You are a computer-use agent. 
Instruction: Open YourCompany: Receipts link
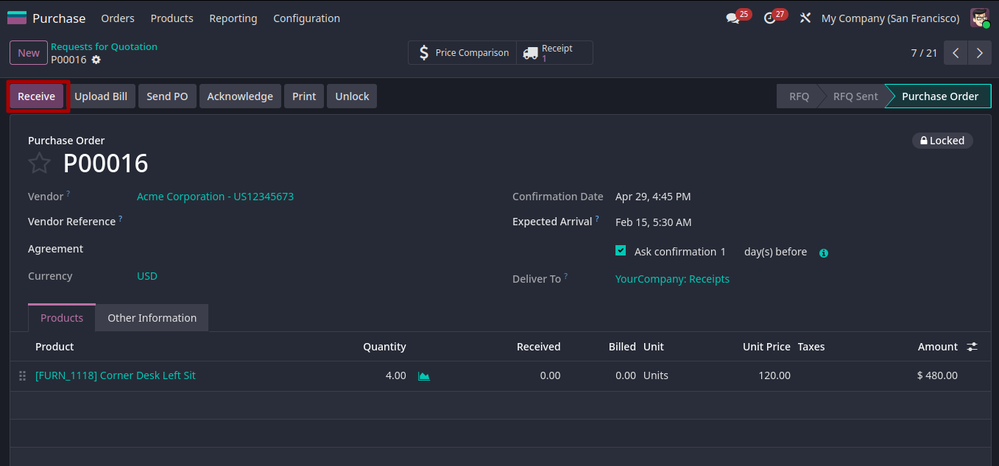coord(672,279)
